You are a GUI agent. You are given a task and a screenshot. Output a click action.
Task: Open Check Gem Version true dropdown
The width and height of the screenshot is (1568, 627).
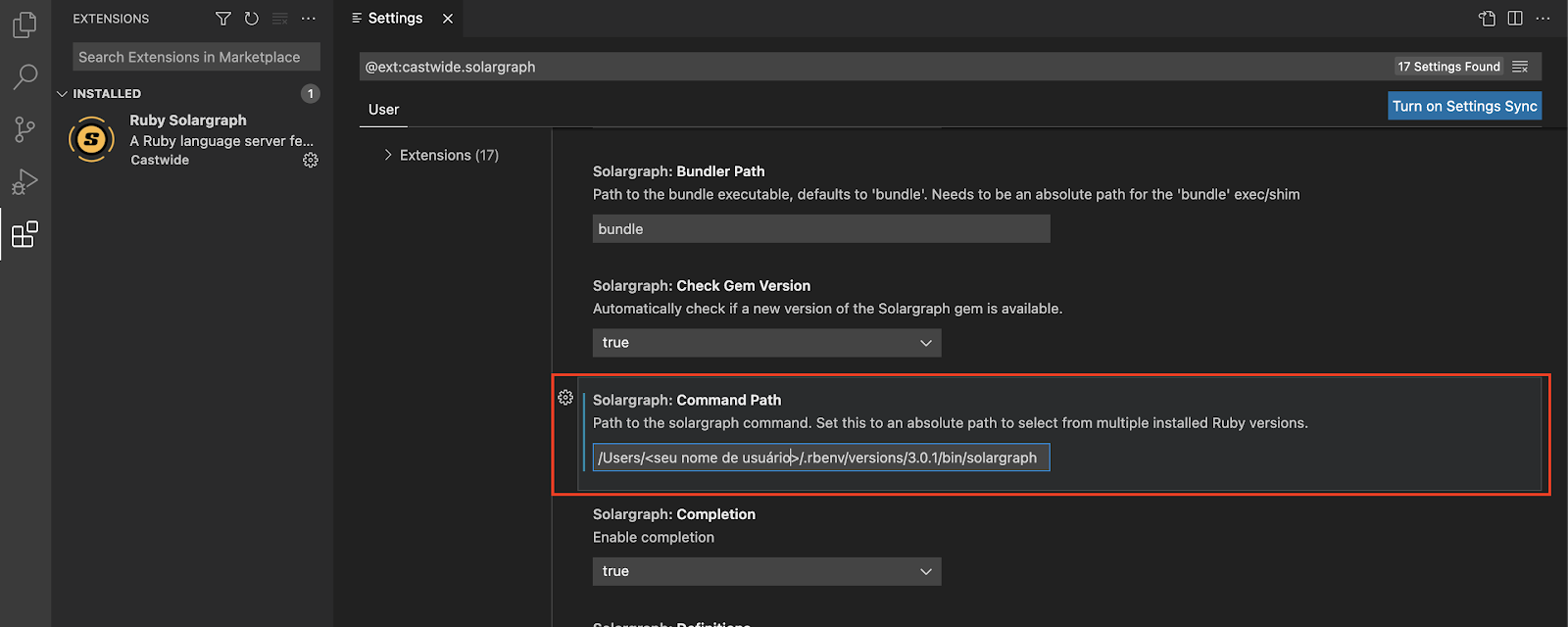(766, 343)
